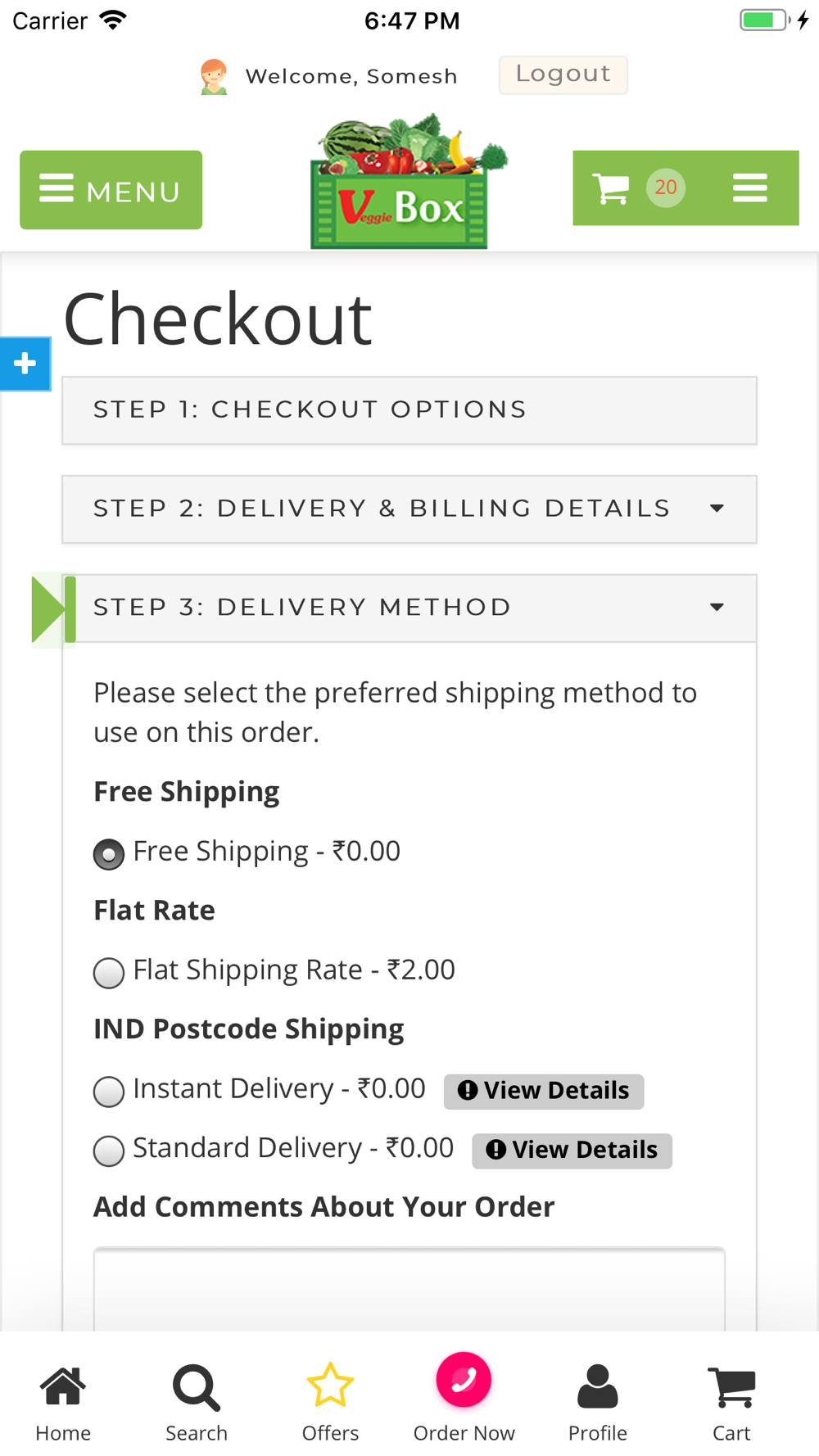The width and height of the screenshot is (819, 1456).
Task: Open the Offers star icon
Action: [x=330, y=1402]
